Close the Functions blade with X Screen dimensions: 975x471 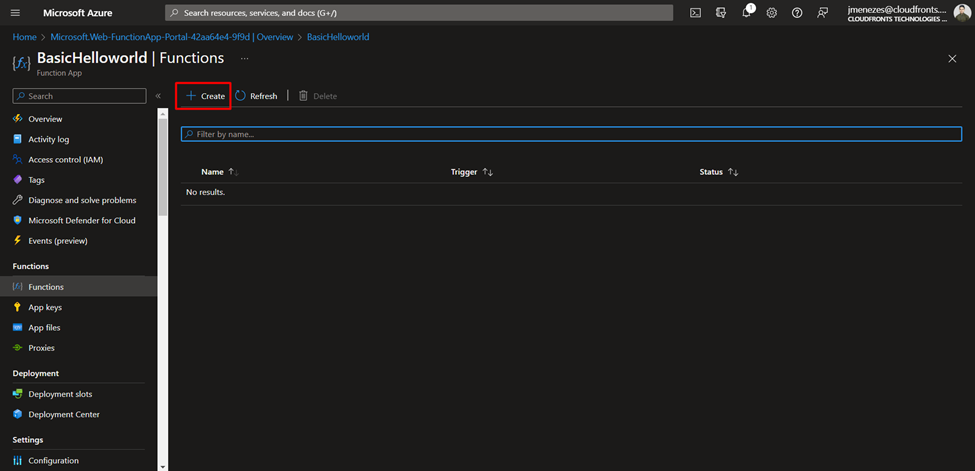(x=952, y=58)
